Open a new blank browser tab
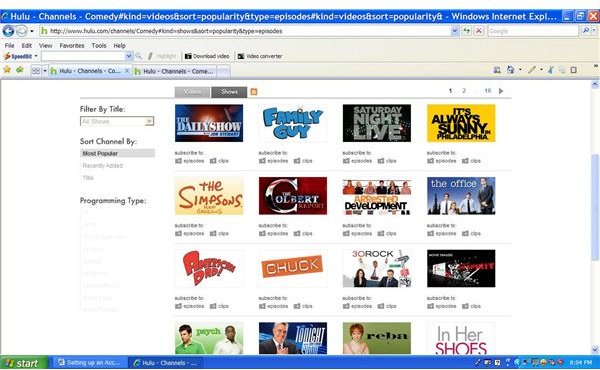The height and width of the screenshot is (370, 600). tap(223, 71)
